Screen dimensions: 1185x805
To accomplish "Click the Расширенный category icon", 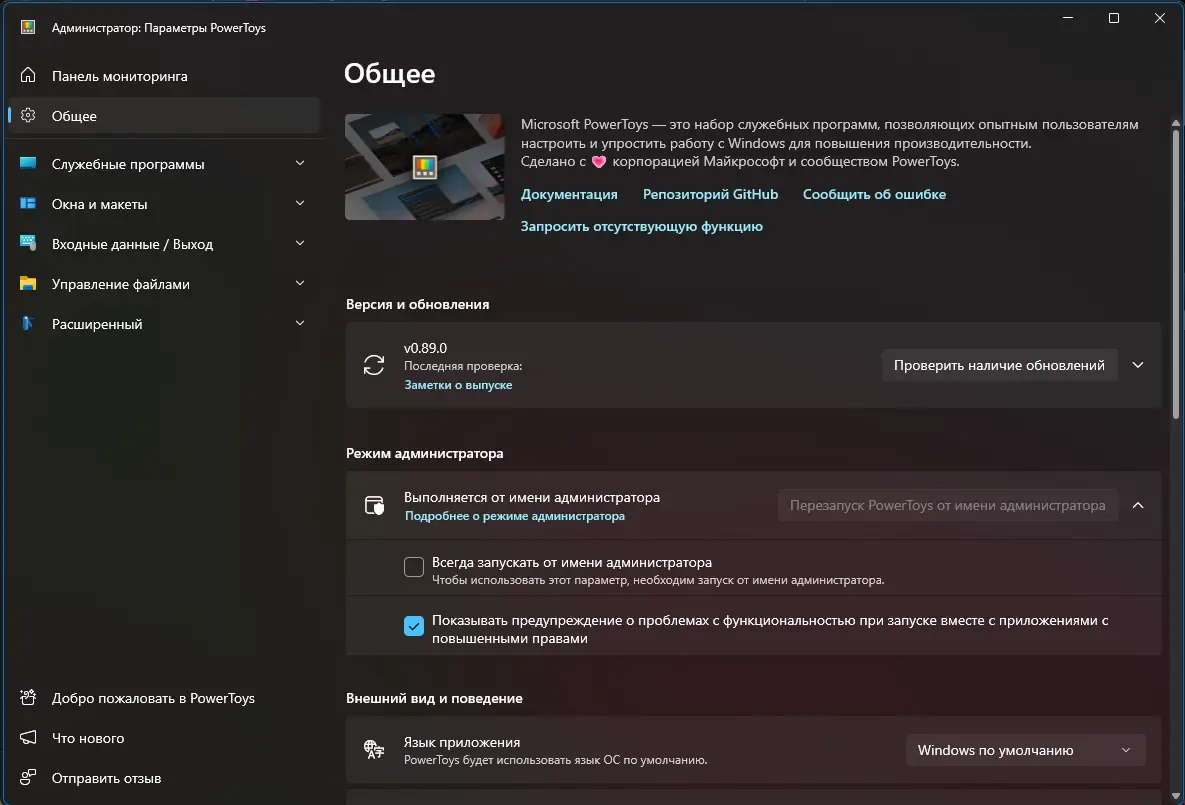I will (x=28, y=324).
